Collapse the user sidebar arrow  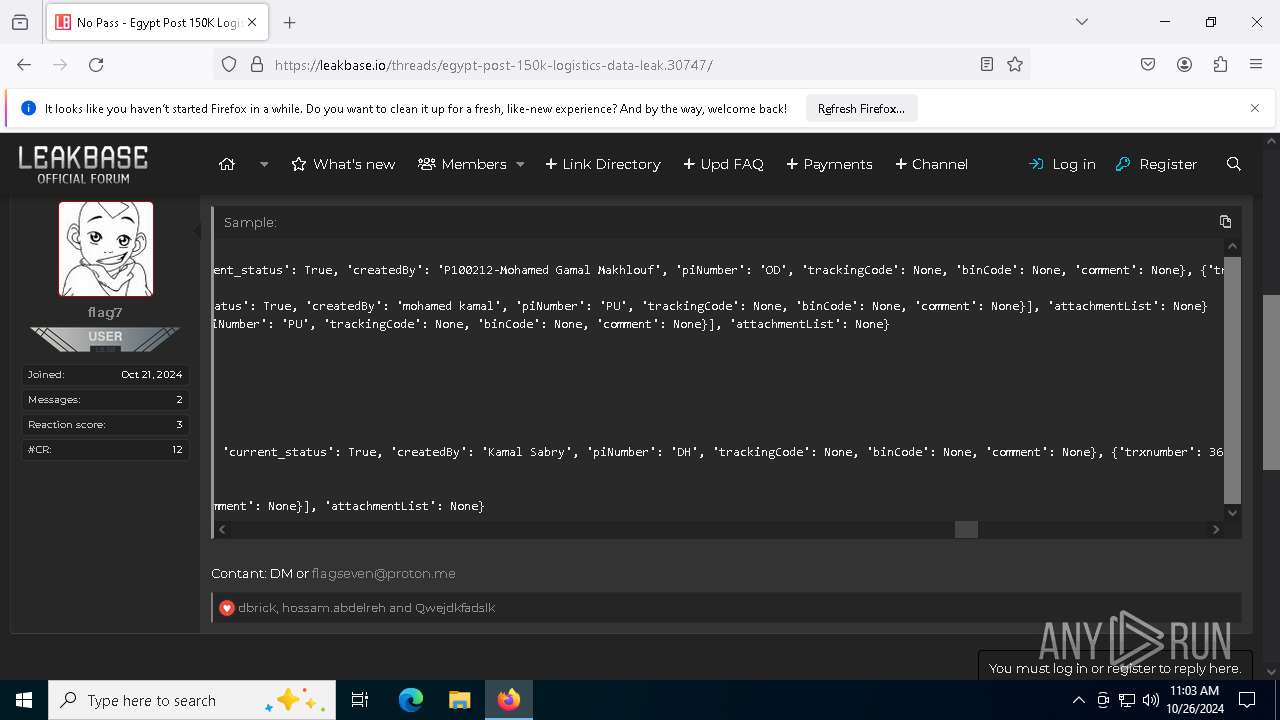tap(197, 231)
